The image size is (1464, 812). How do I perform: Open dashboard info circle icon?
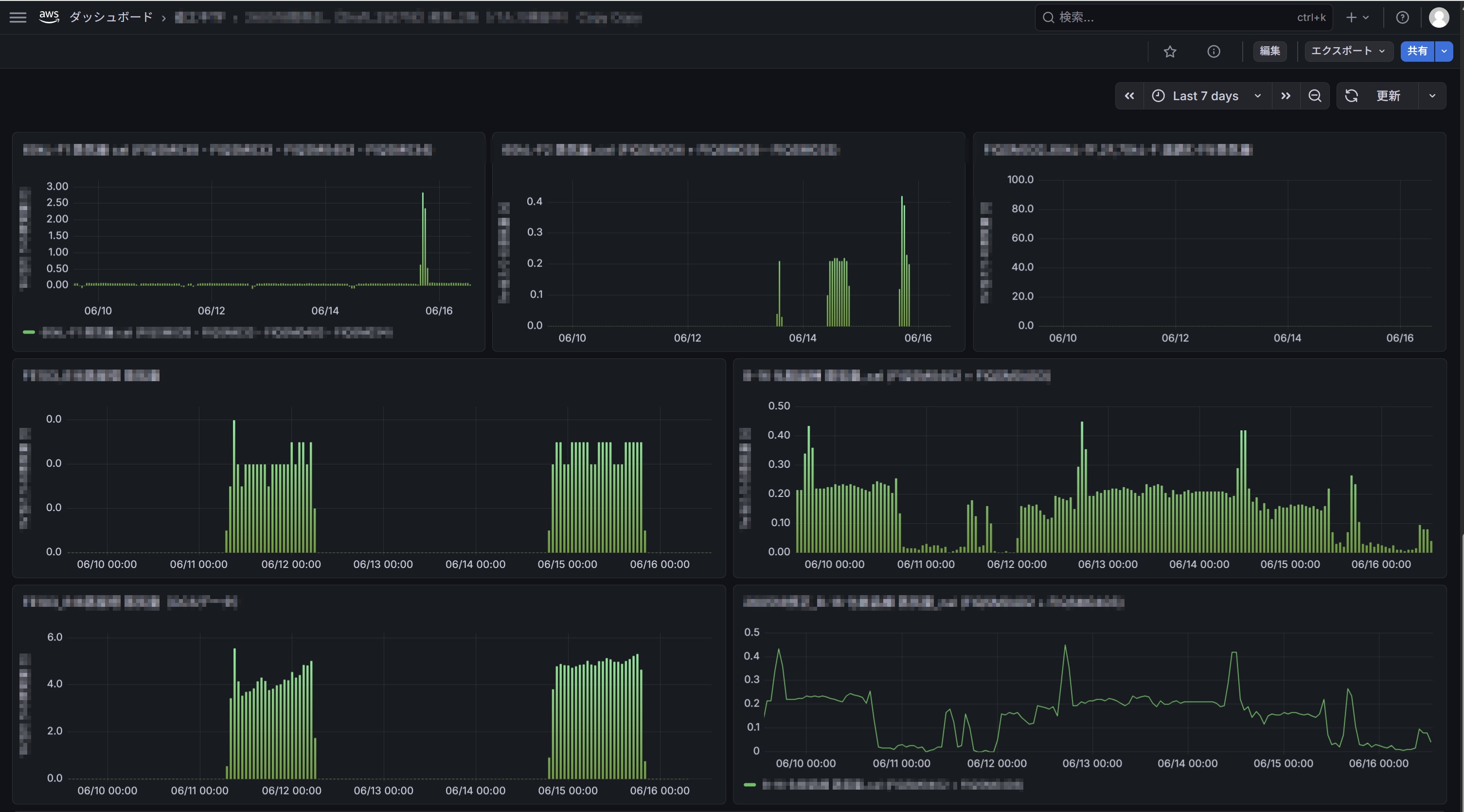[x=1214, y=51]
